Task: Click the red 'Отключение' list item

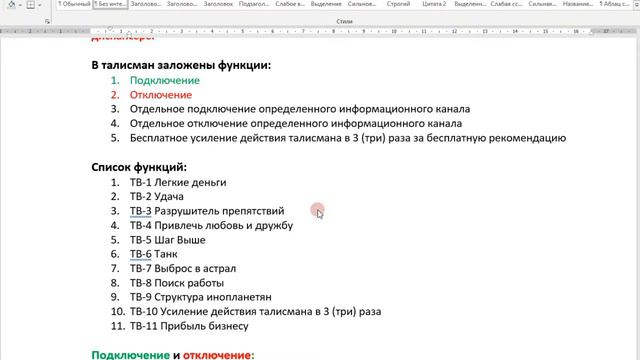Action: (x=161, y=95)
